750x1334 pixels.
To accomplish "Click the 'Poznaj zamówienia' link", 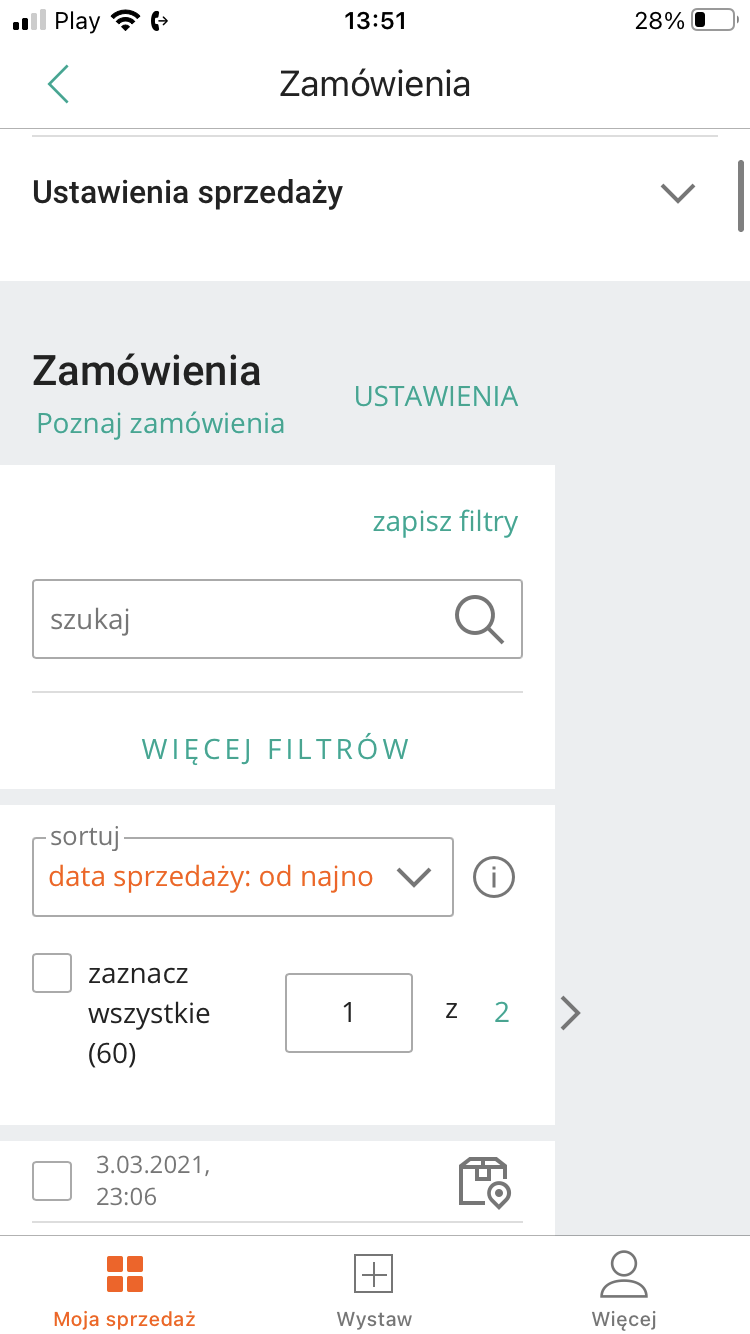I will (x=161, y=423).
